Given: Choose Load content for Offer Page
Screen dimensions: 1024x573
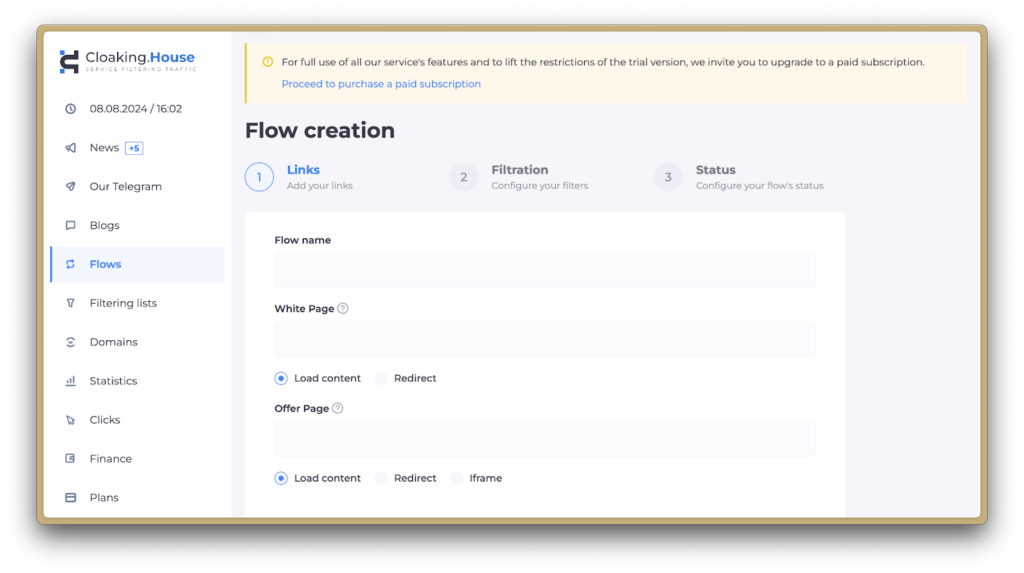Looking at the screenshot, I should [x=281, y=479].
